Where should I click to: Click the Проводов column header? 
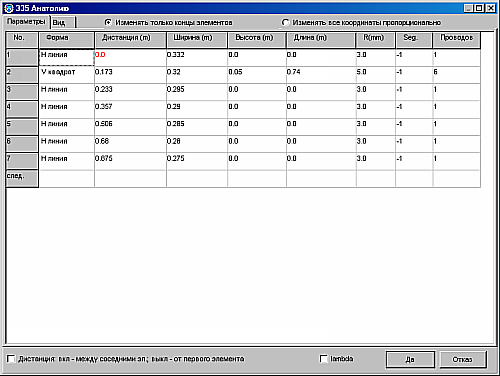(x=457, y=40)
